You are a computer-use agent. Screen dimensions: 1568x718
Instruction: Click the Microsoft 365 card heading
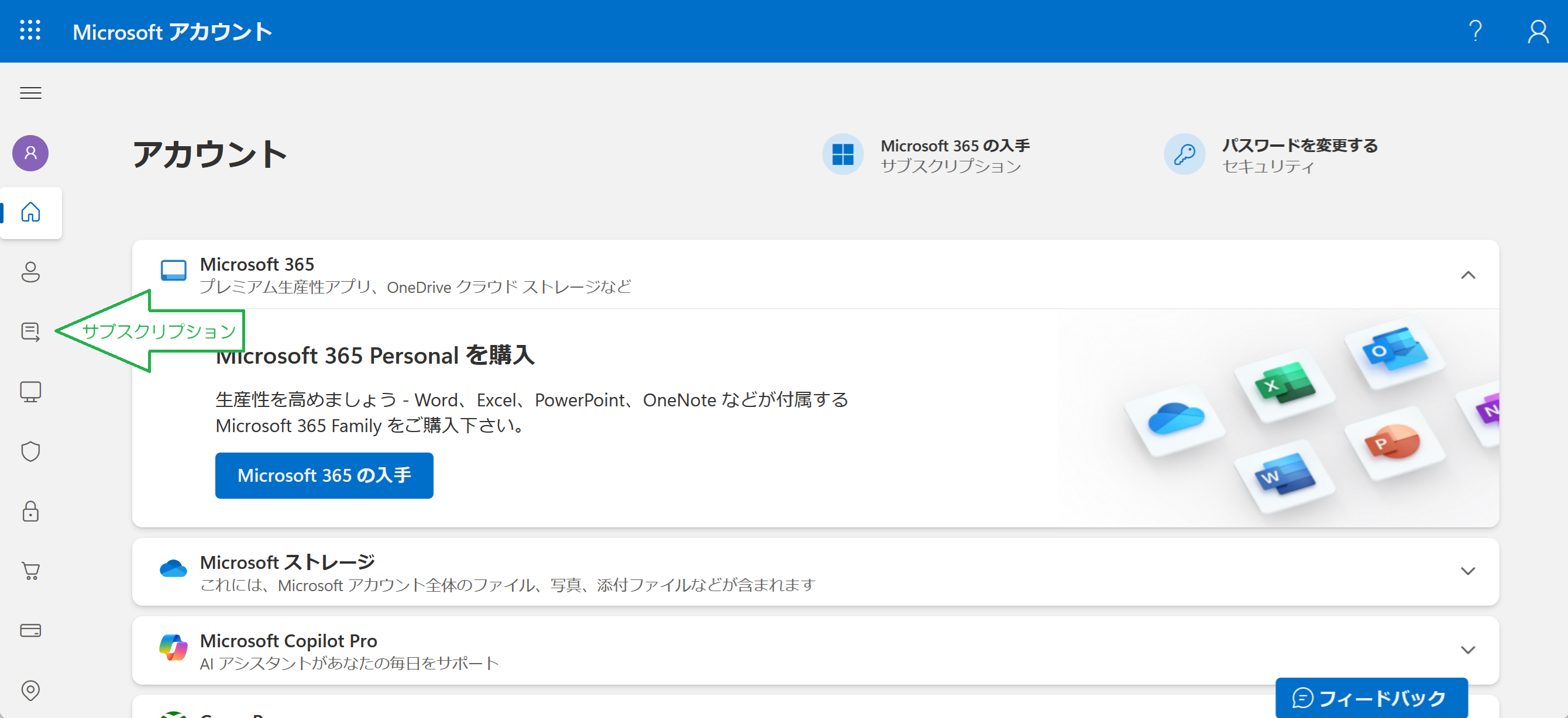[x=257, y=264]
